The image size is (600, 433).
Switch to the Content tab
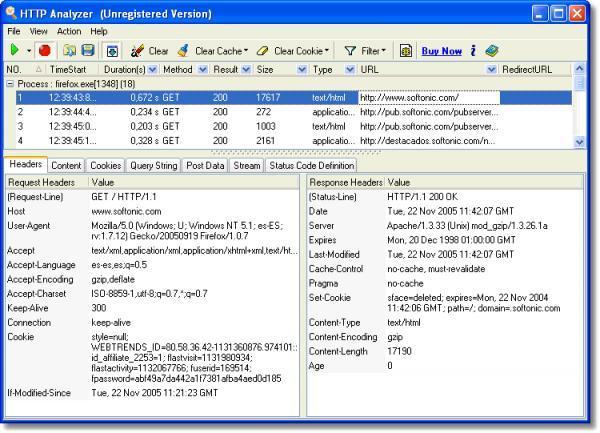pyautogui.click(x=66, y=166)
